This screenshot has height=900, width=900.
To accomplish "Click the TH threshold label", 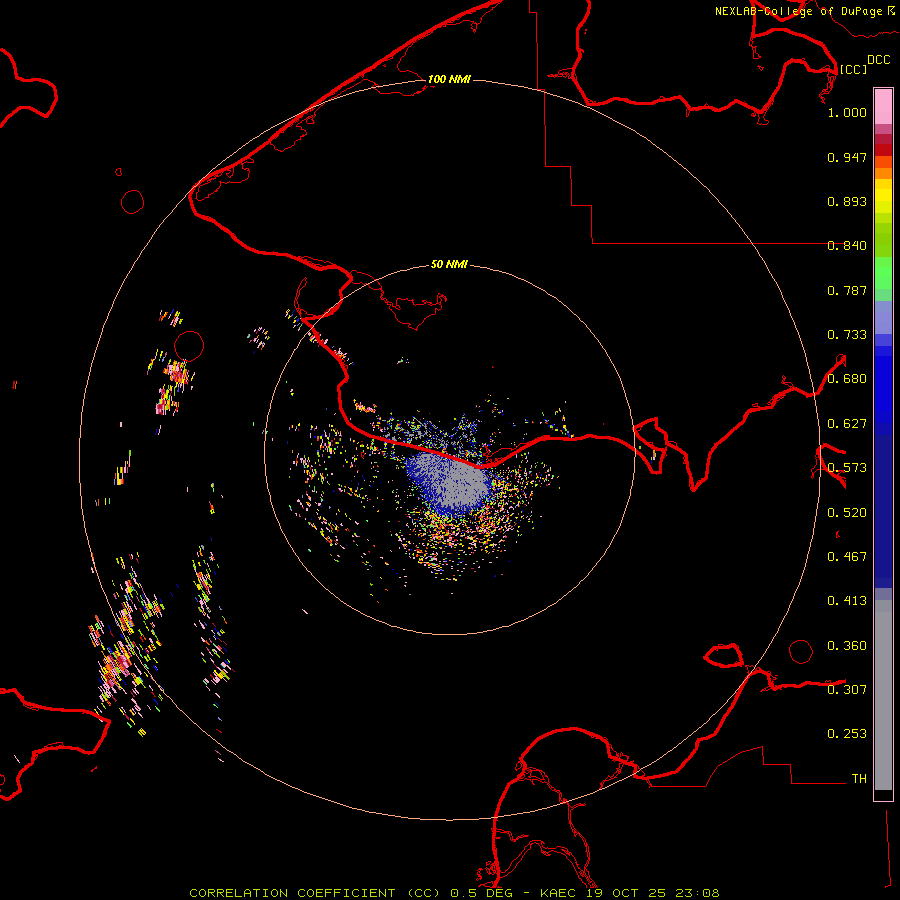I will (858, 778).
